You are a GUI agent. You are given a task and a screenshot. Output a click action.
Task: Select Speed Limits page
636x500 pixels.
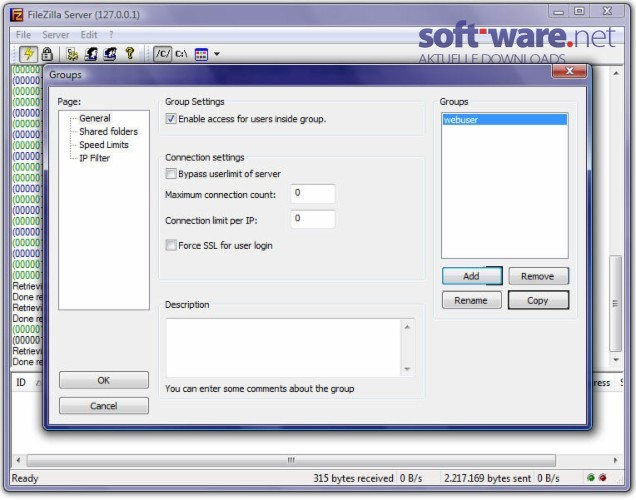coord(104,145)
